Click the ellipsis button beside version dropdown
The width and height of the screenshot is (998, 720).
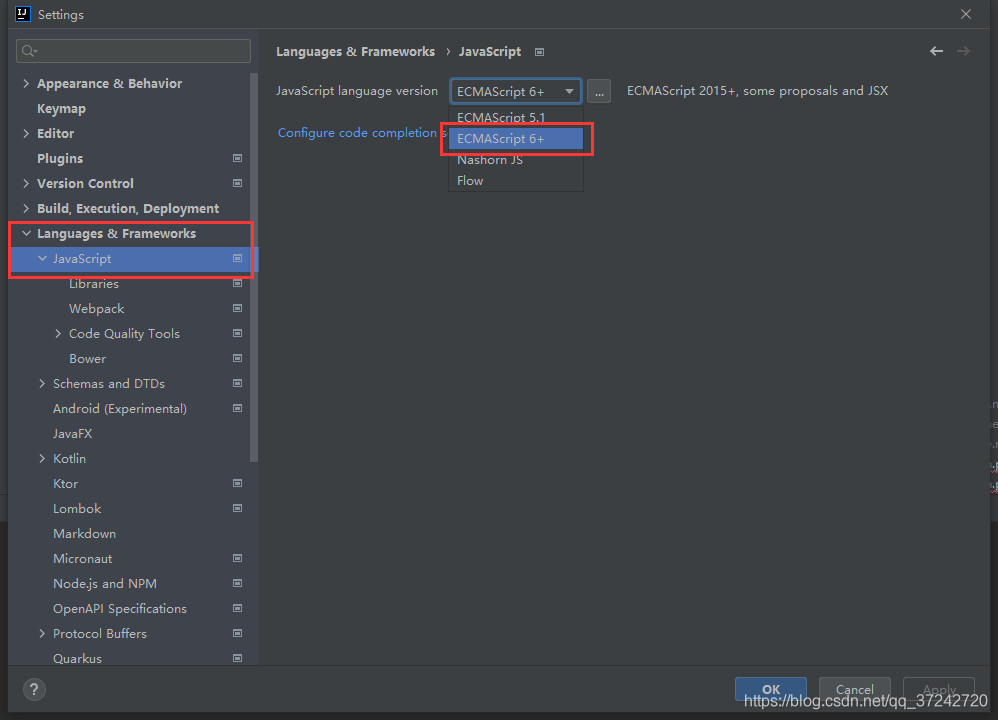coord(599,92)
